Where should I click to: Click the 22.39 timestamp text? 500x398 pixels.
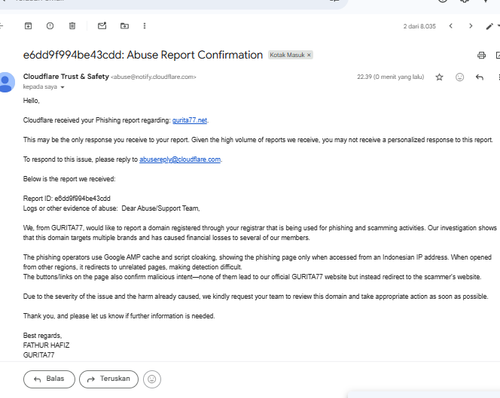coord(391,77)
